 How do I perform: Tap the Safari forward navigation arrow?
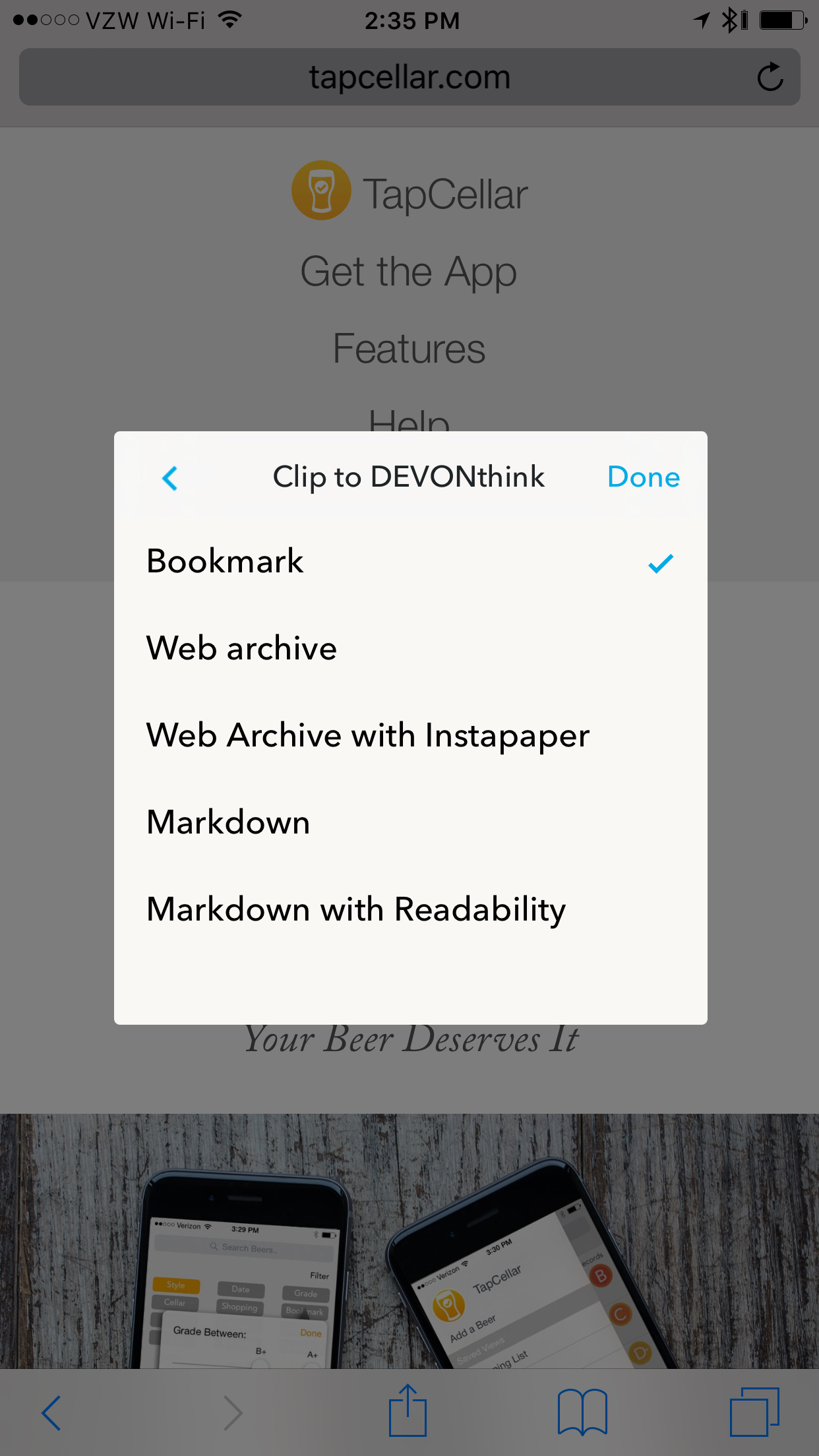[232, 1410]
